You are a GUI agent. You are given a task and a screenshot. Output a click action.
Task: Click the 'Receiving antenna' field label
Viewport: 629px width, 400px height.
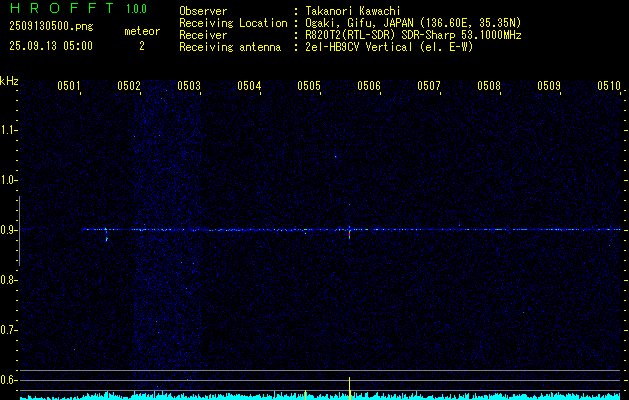pyautogui.click(x=230, y=47)
